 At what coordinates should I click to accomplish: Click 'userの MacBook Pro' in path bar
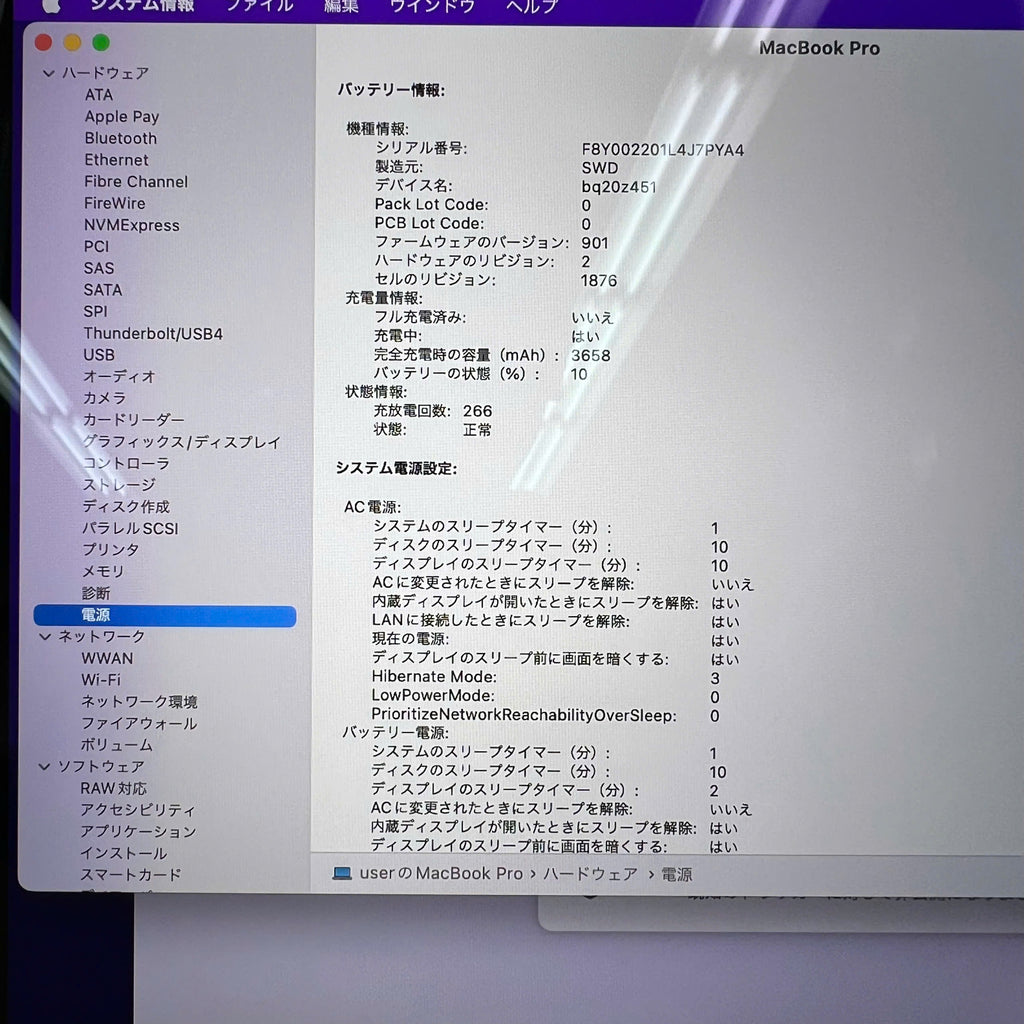coord(441,873)
